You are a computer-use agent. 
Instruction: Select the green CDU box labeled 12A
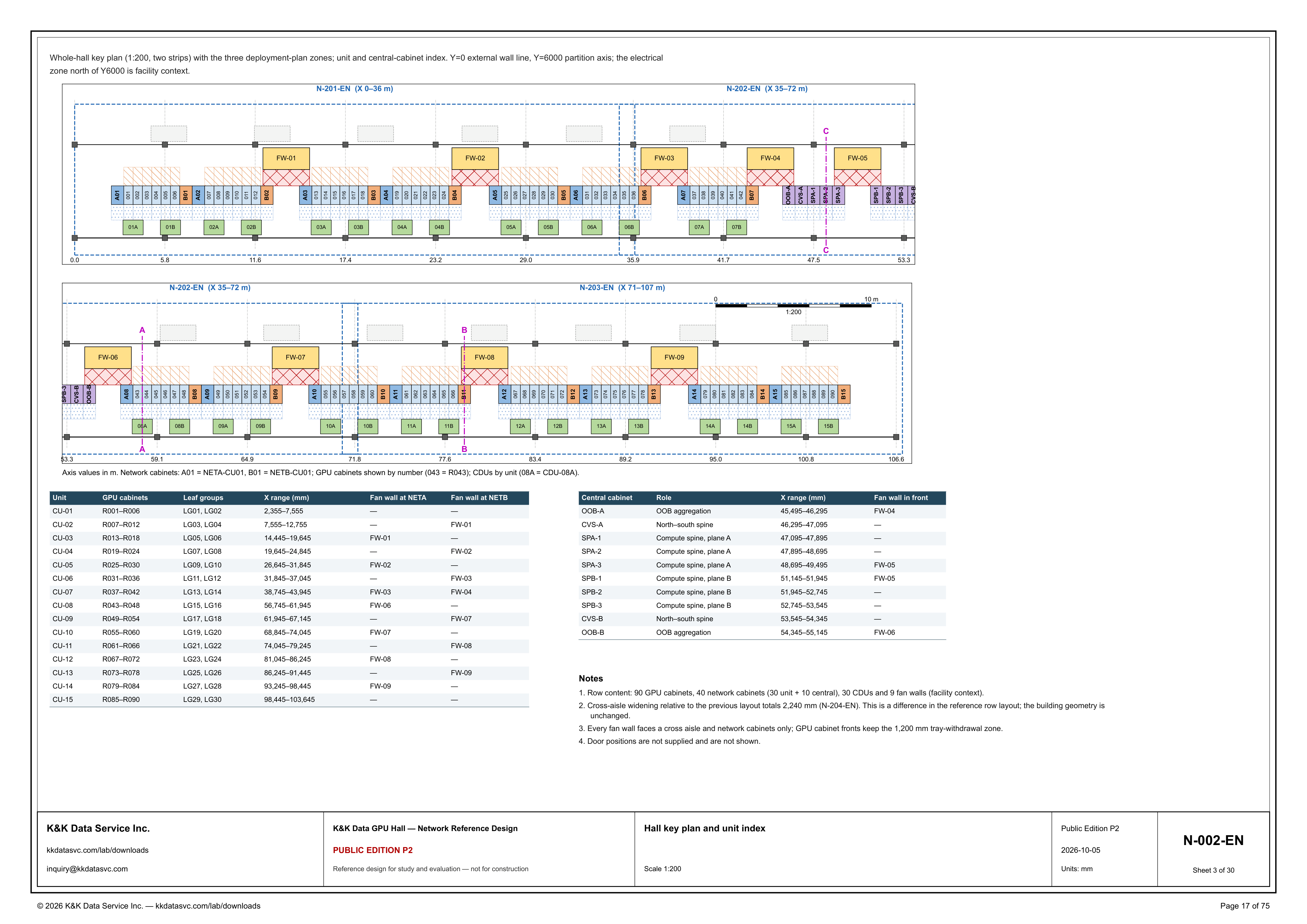point(520,426)
